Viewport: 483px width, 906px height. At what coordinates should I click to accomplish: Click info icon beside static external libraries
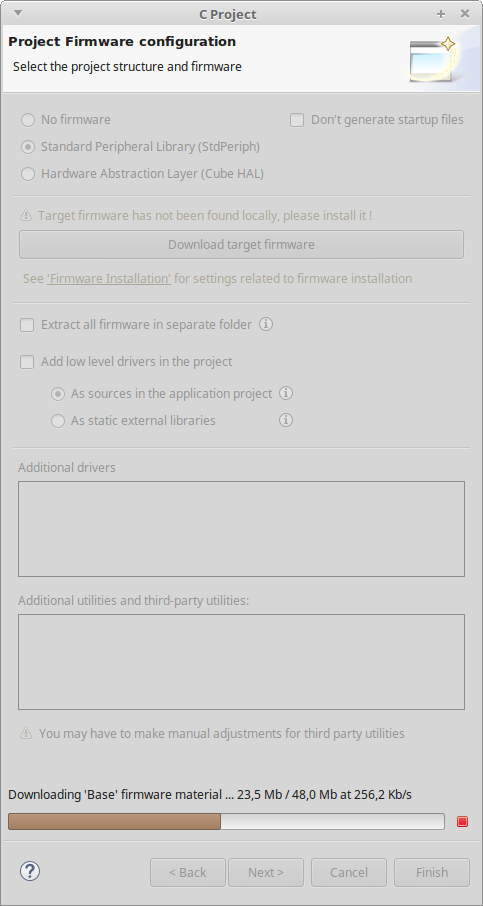click(286, 420)
